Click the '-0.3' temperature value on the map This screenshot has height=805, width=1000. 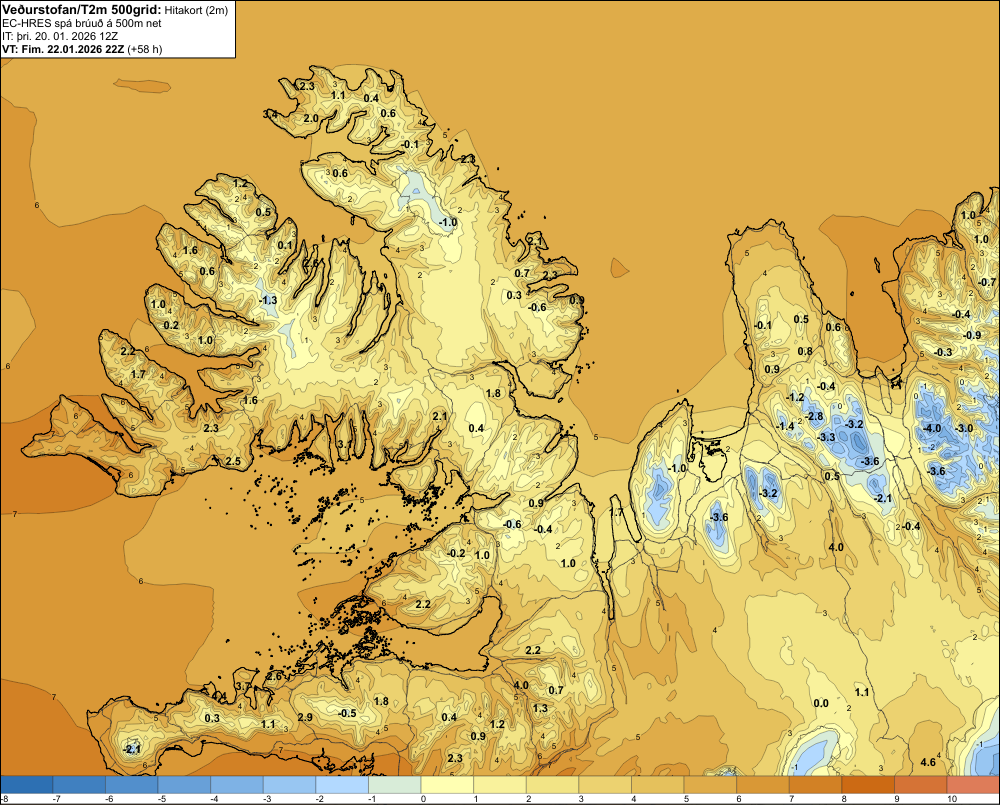943,352
